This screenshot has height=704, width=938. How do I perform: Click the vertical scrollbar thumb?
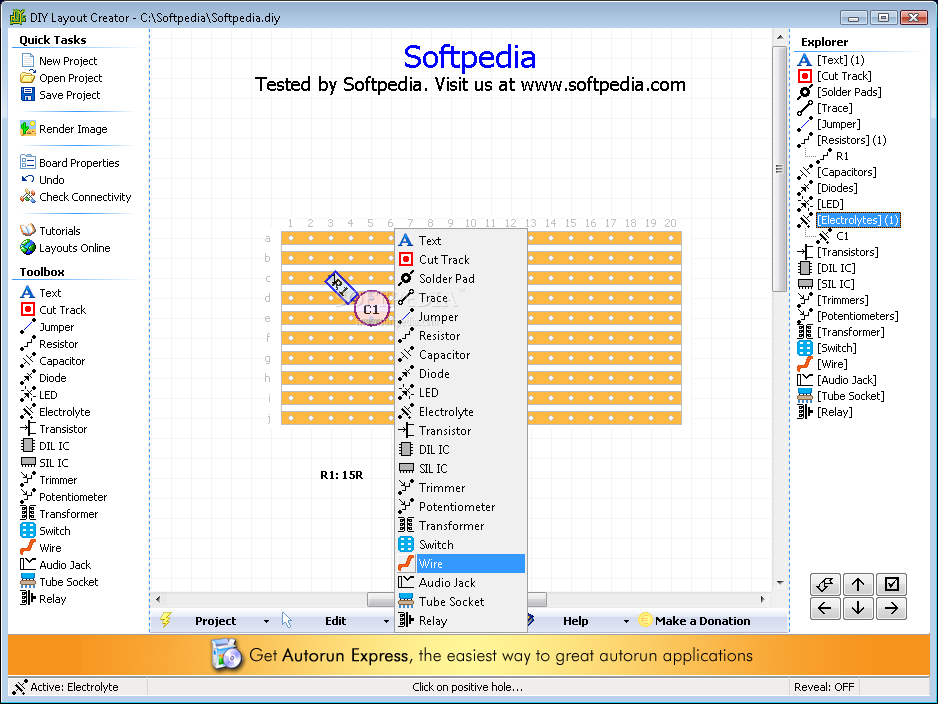pyautogui.click(x=779, y=169)
